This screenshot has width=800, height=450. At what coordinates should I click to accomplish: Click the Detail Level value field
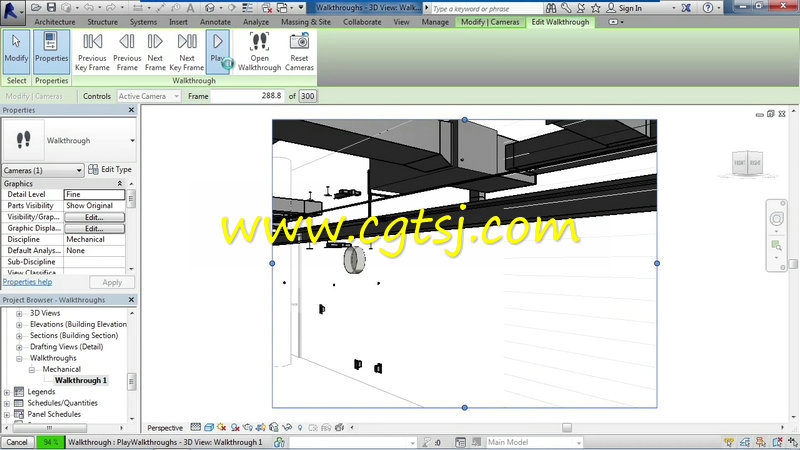point(94,194)
